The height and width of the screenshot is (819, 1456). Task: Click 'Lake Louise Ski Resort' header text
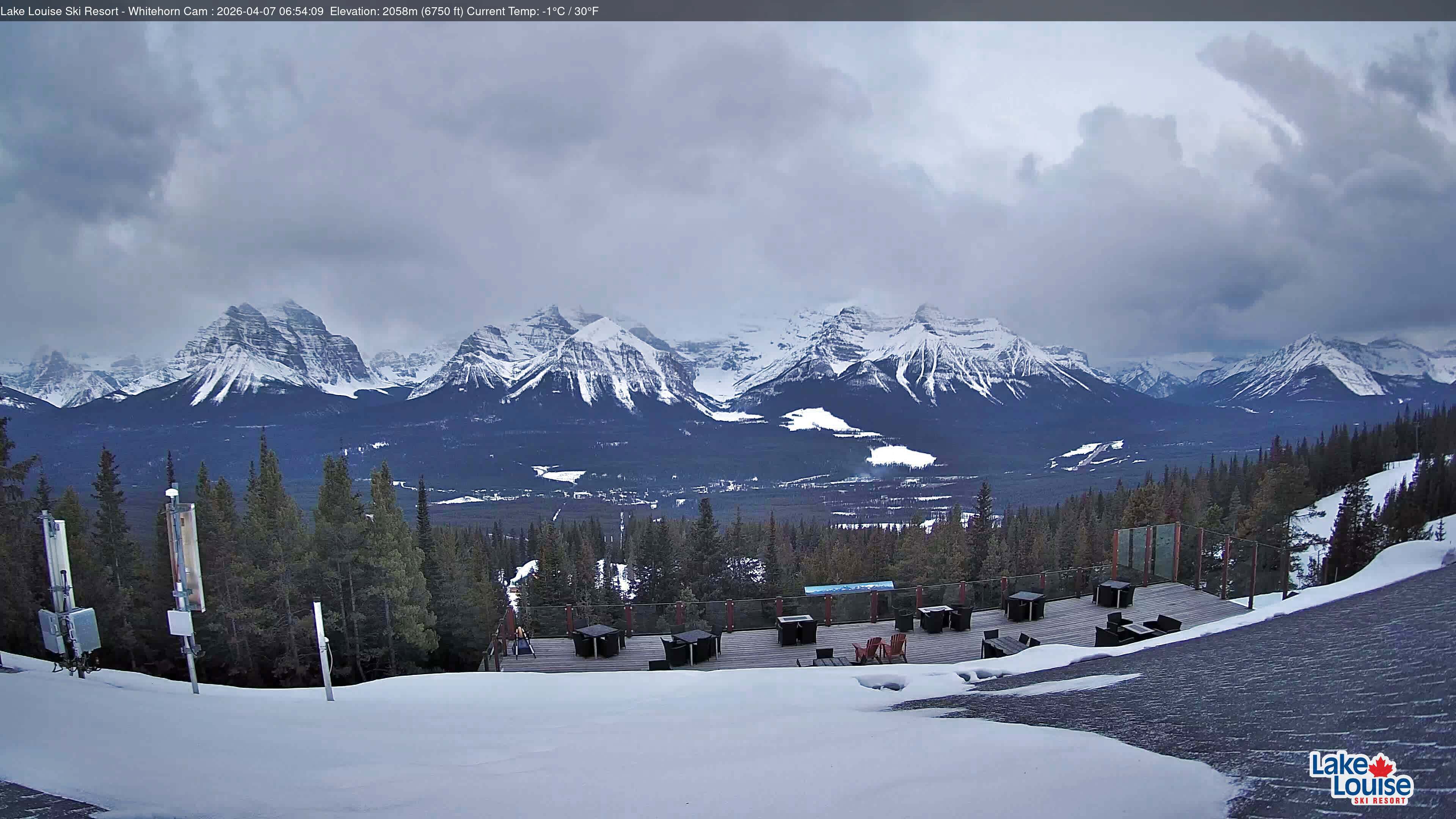60,11
